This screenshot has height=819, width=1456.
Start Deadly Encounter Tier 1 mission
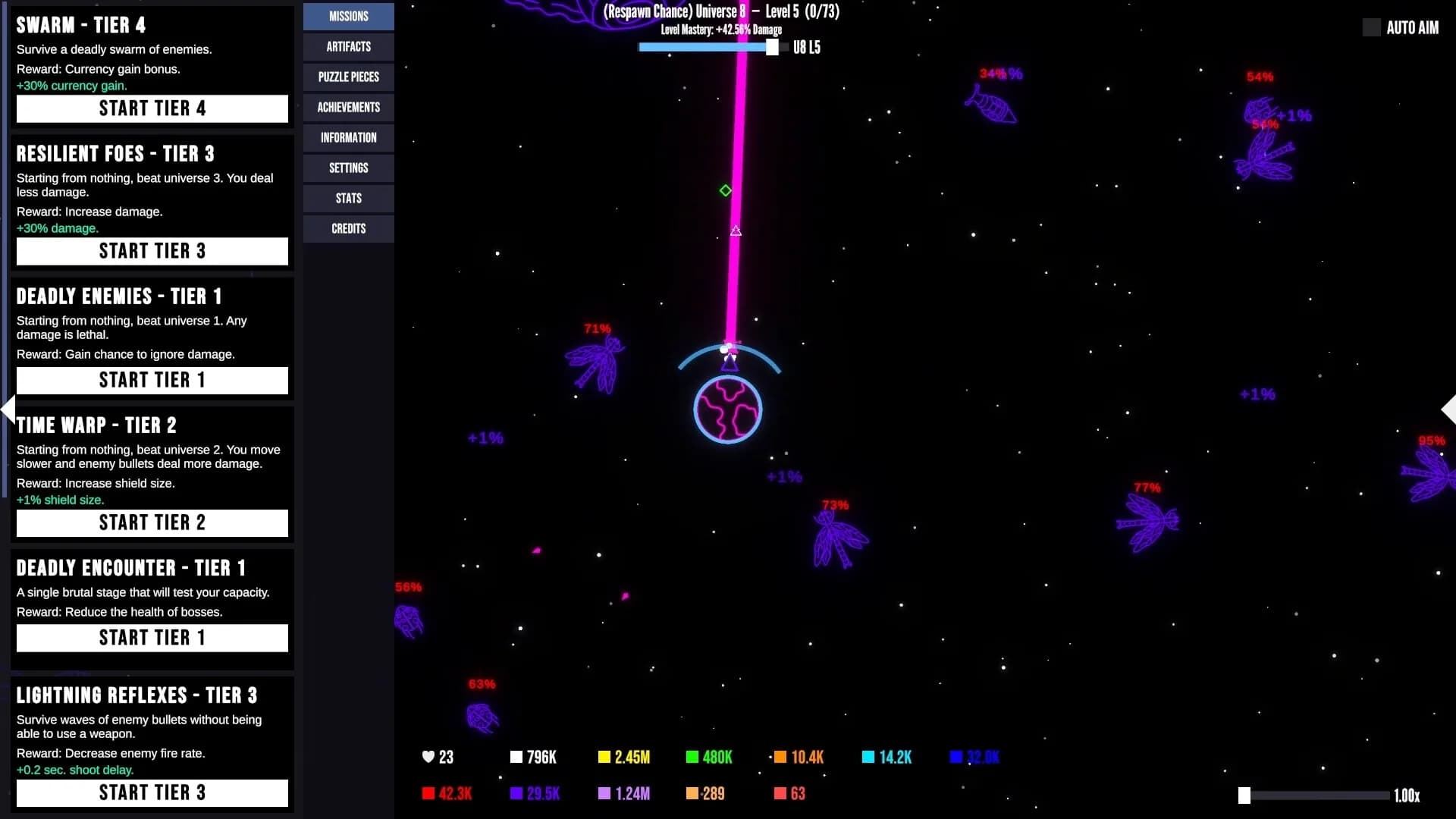pyautogui.click(x=152, y=638)
